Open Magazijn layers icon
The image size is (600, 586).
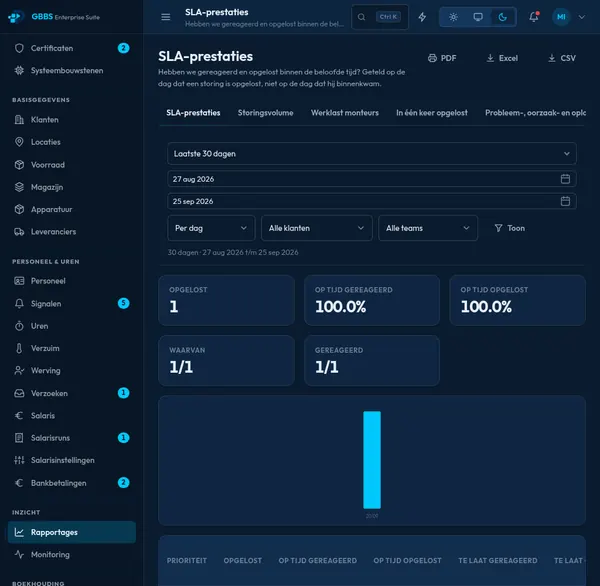click(x=19, y=187)
